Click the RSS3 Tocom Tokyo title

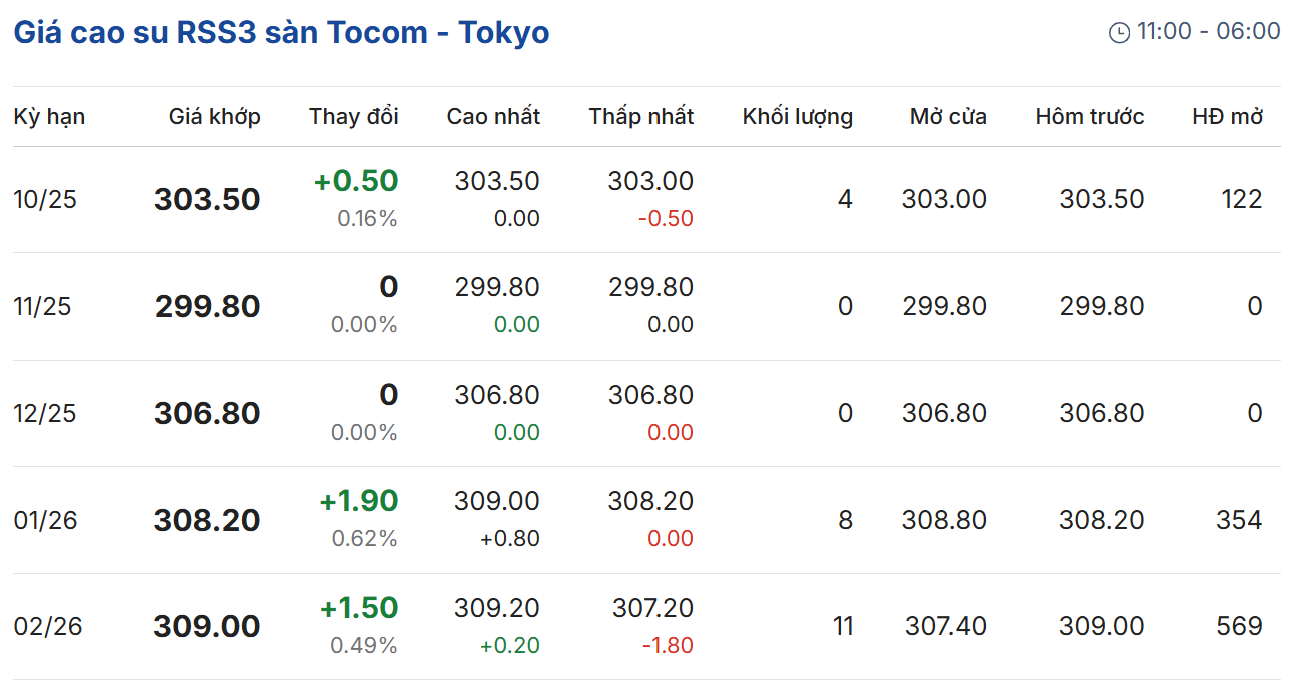[x=281, y=32]
